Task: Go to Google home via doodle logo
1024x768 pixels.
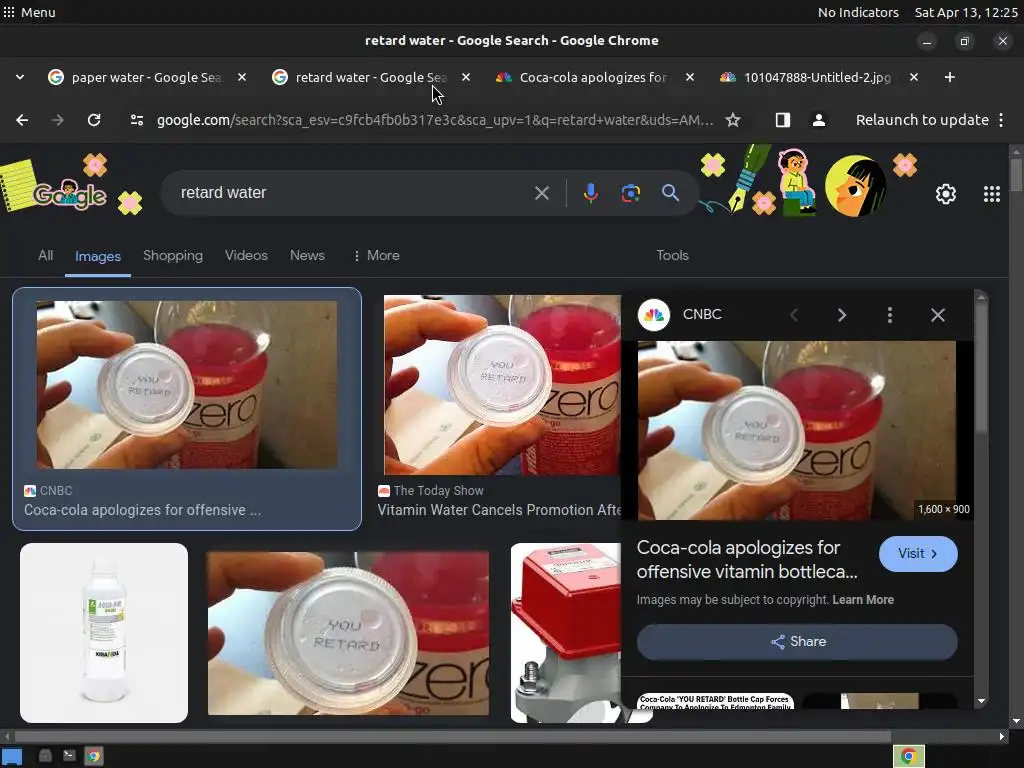Action: [x=70, y=195]
